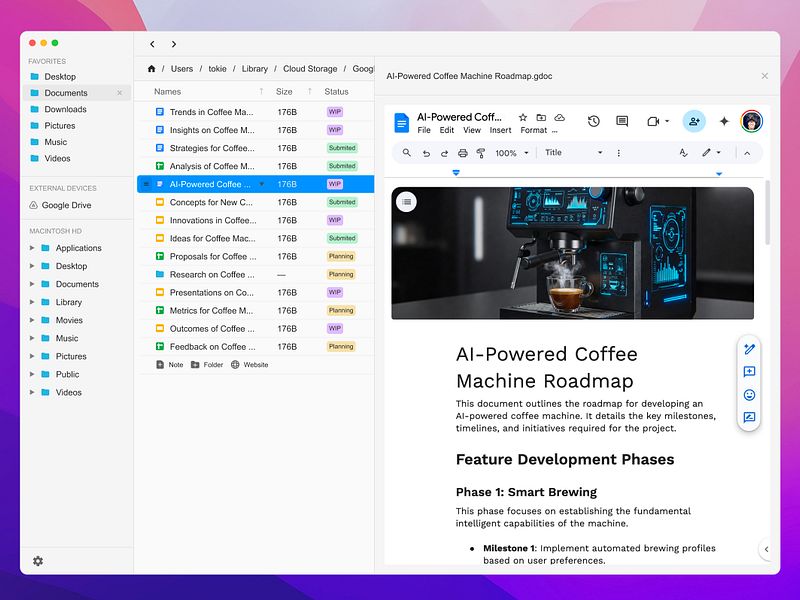Click the print icon in Docs toolbar

click(462, 153)
